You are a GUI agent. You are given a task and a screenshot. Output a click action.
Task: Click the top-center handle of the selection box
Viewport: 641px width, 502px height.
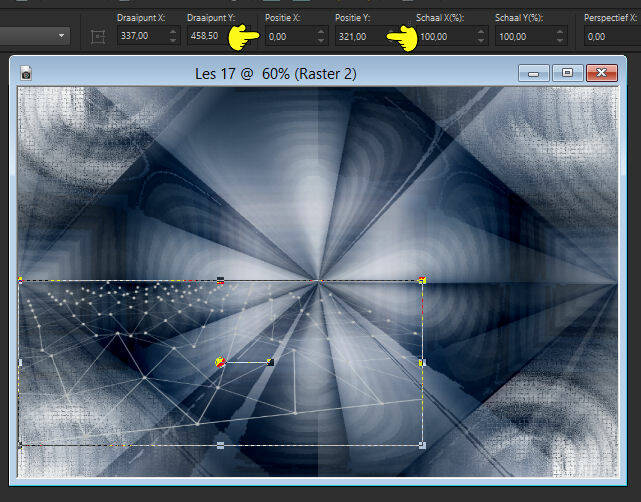[x=220, y=280]
